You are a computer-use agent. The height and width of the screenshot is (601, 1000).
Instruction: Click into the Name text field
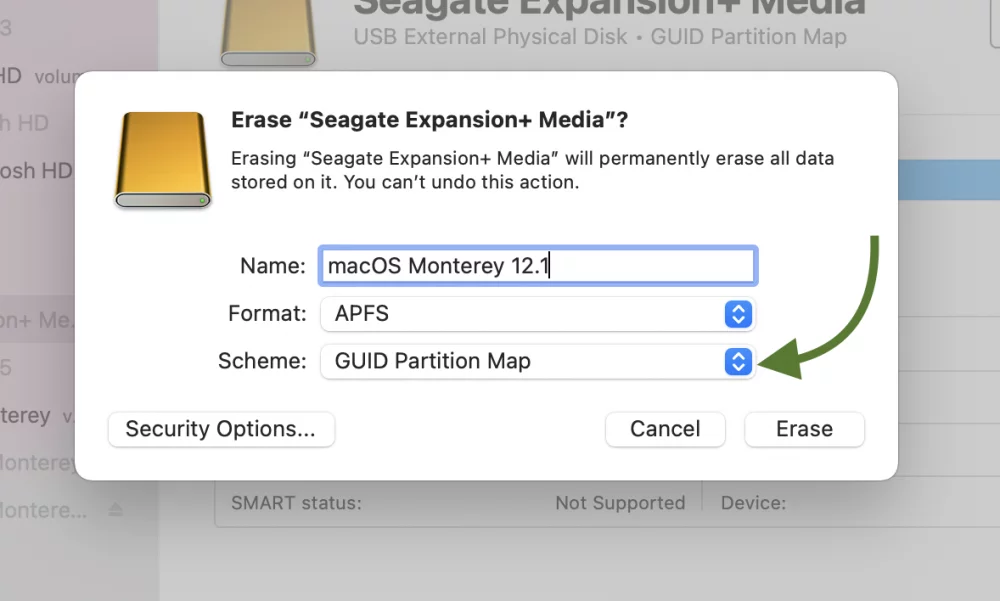point(538,265)
